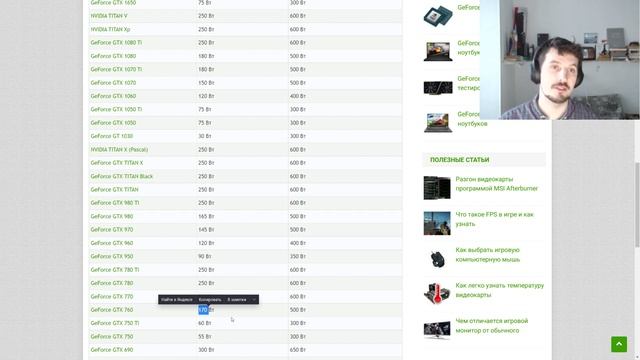The height and width of the screenshot is (360, 640).
Task: Open the GeForce GTX 1050 Ti link
Action: tap(116, 109)
